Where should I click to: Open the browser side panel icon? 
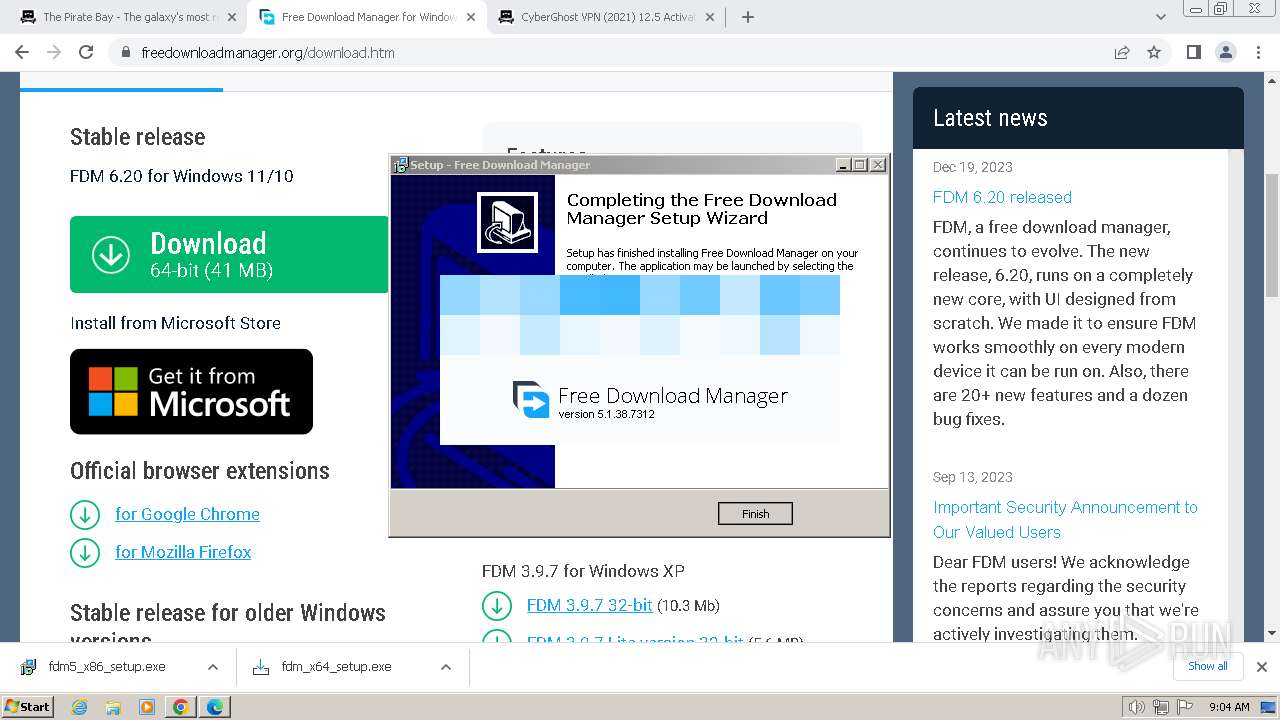pyautogui.click(x=1193, y=52)
